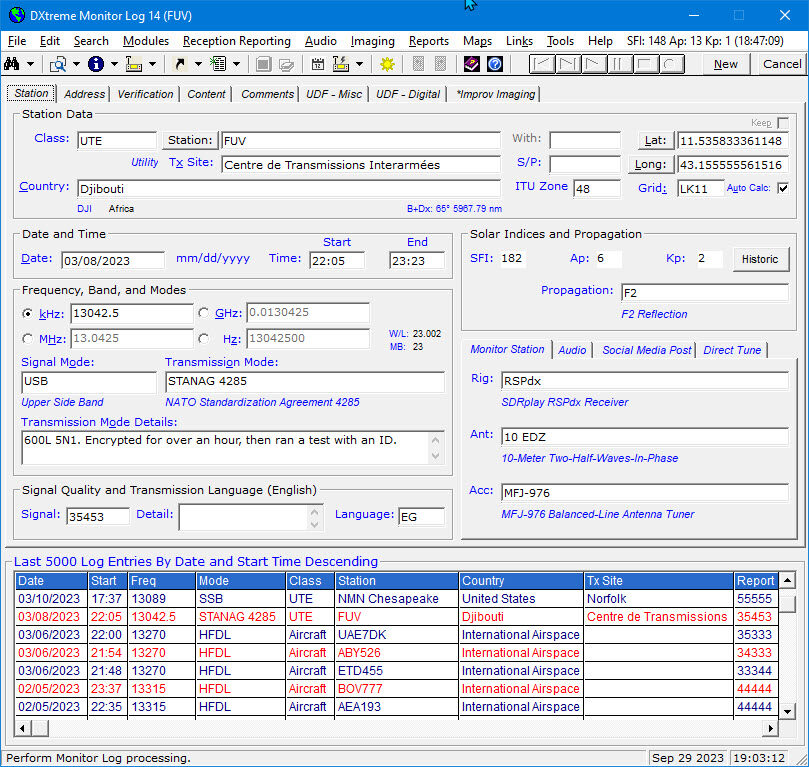809x767 pixels.
Task: Expand dropdown arrow next to binoculars icon
Action: click(32, 64)
